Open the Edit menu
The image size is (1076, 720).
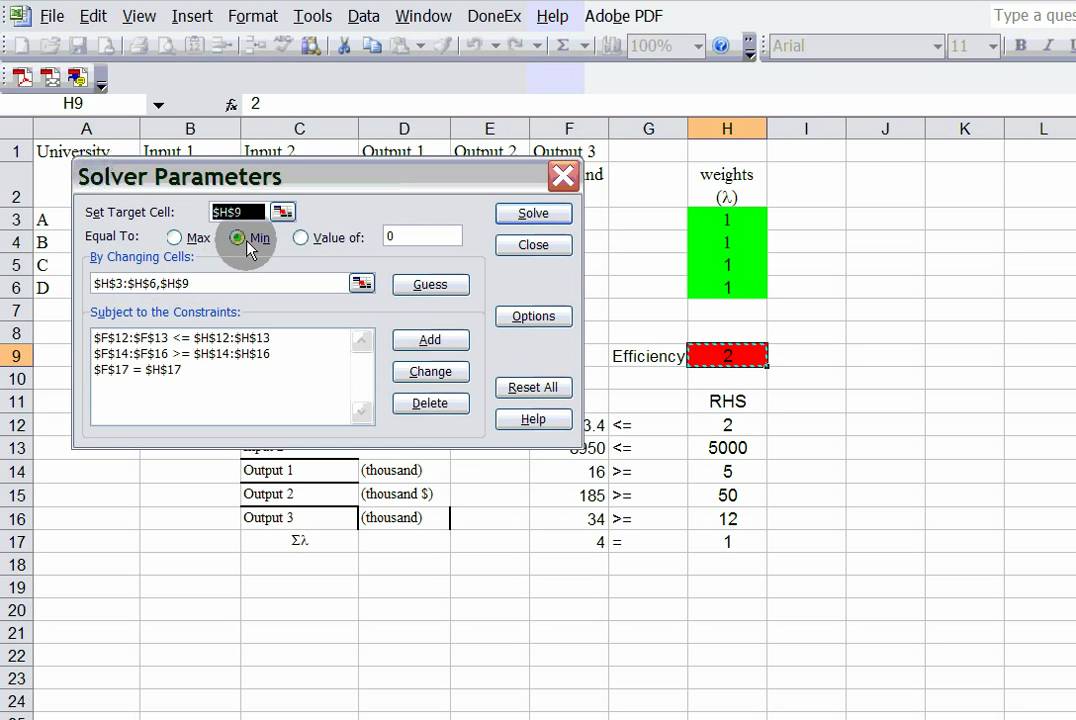[x=93, y=16]
